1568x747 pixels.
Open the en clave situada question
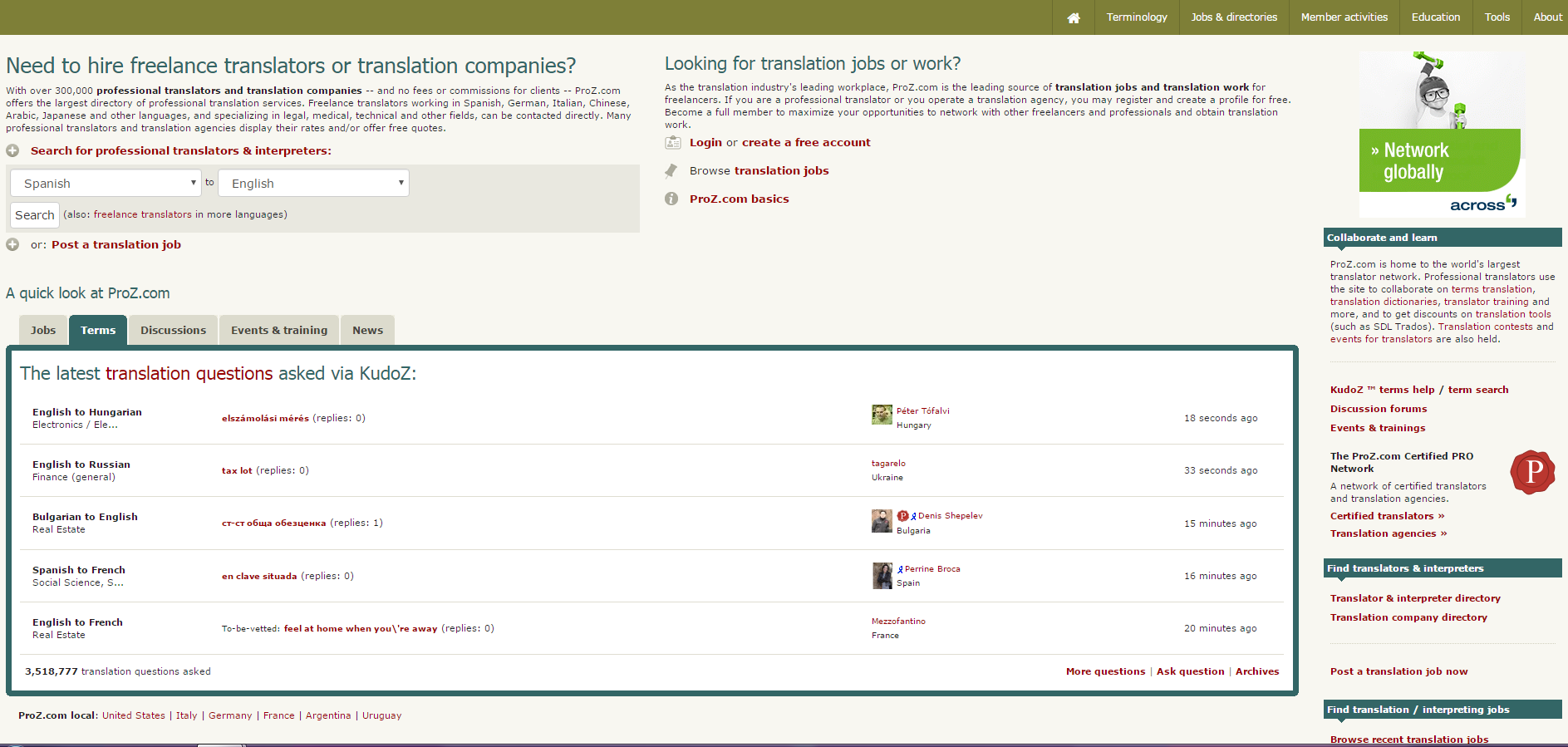pyautogui.click(x=259, y=576)
